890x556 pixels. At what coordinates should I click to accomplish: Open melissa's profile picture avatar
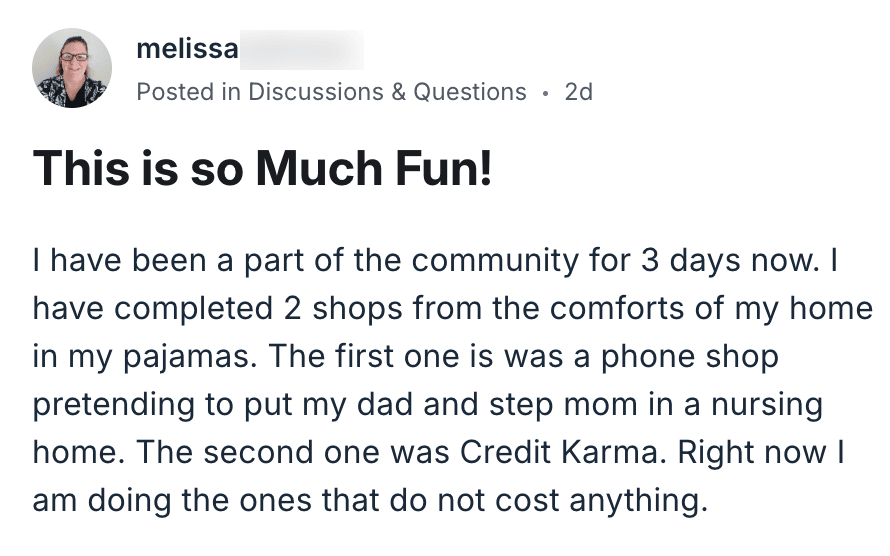click(x=72, y=68)
